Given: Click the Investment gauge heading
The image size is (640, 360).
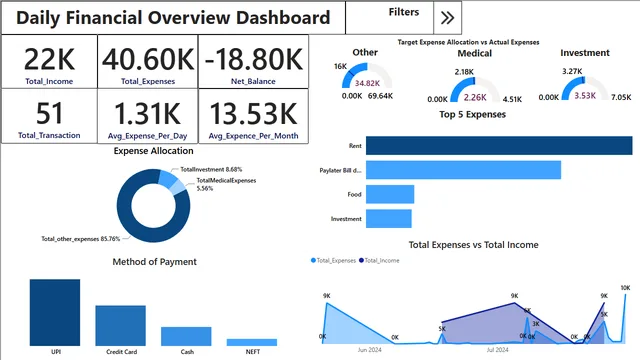Looking at the screenshot, I should 585,53.
